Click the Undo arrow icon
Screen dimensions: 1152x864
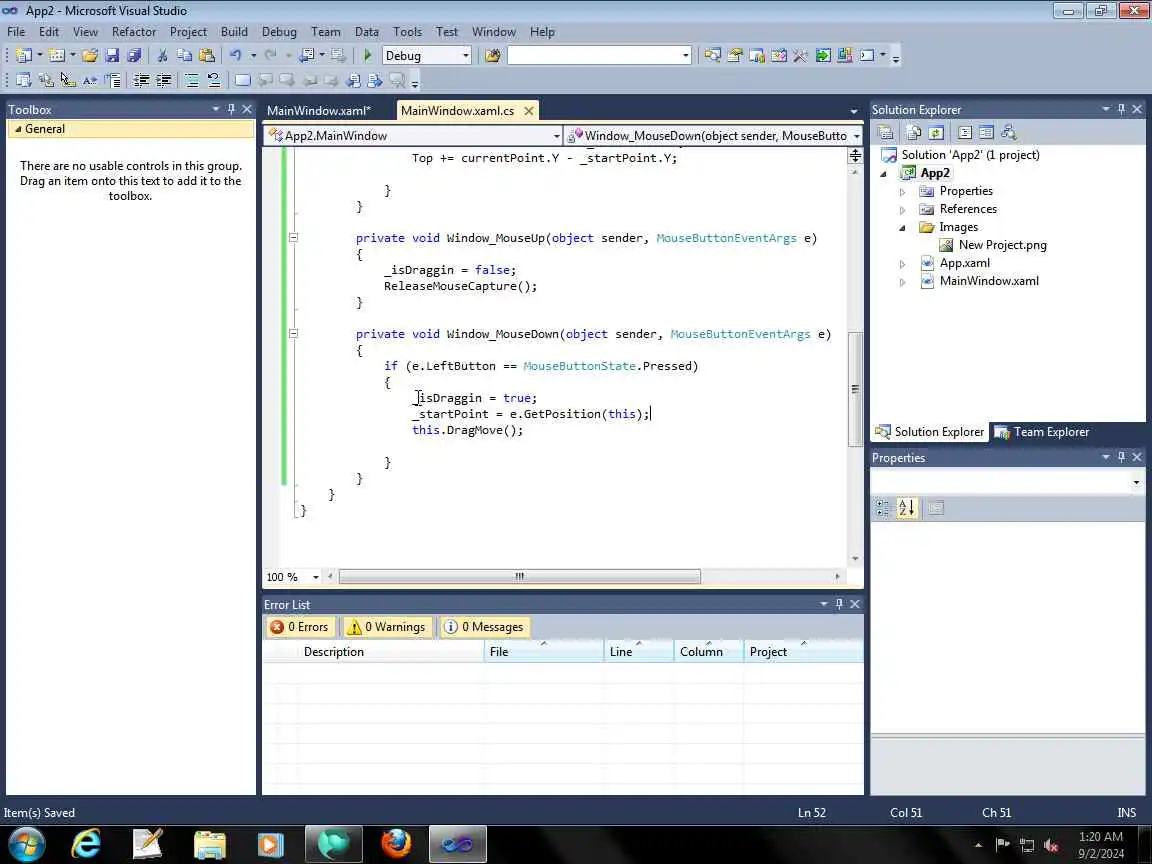(235, 55)
